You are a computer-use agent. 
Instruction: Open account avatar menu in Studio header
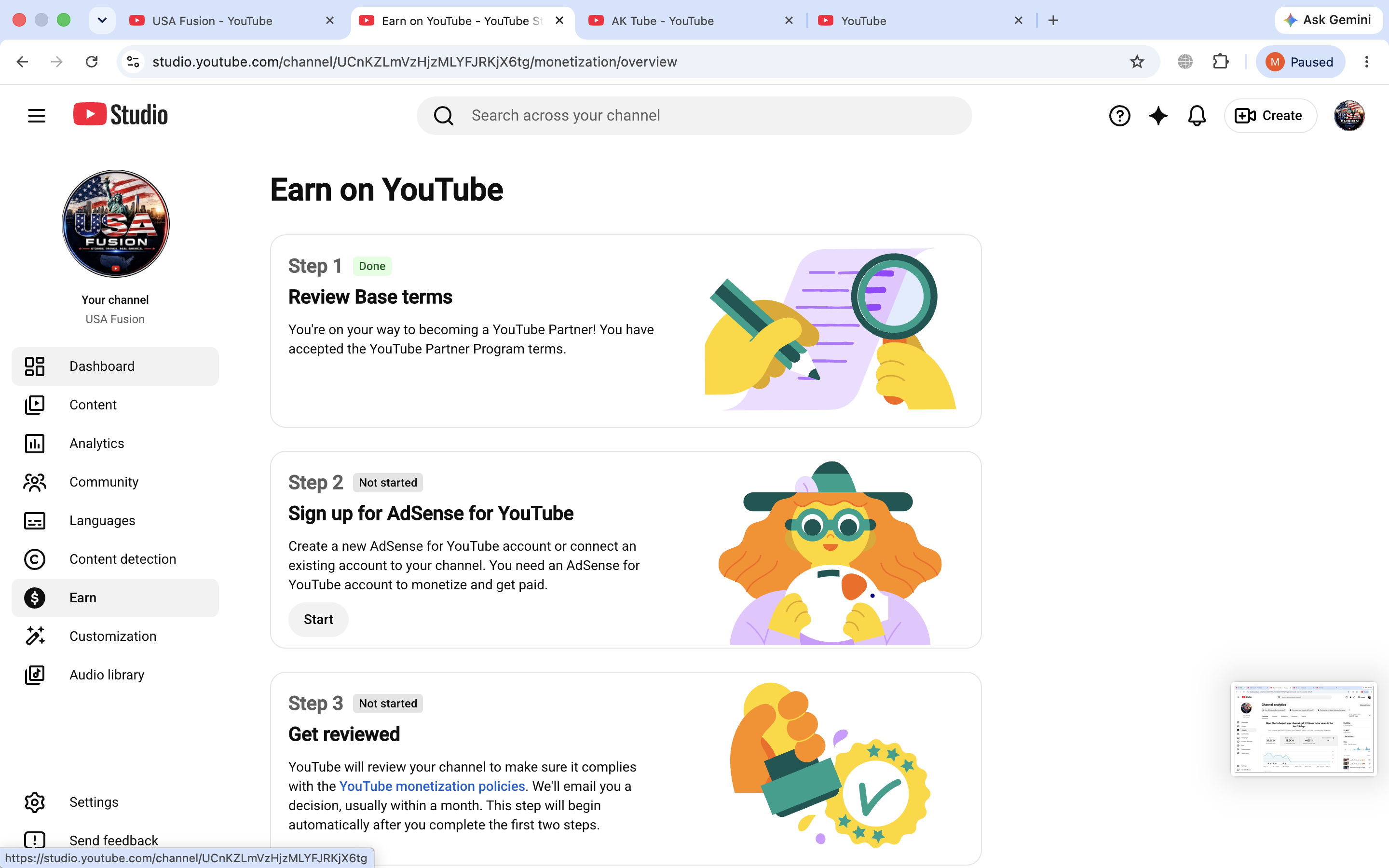[x=1349, y=116]
